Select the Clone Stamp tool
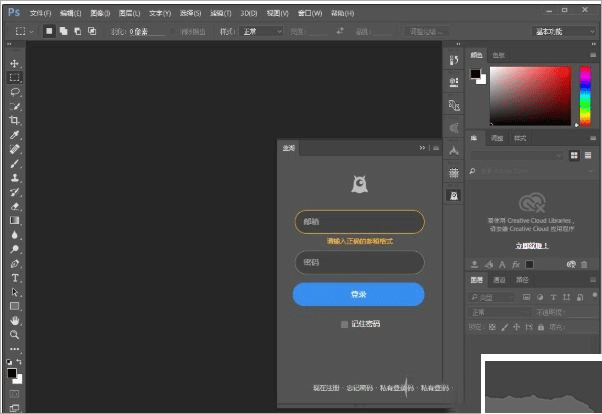 click(x=14, y=177)
